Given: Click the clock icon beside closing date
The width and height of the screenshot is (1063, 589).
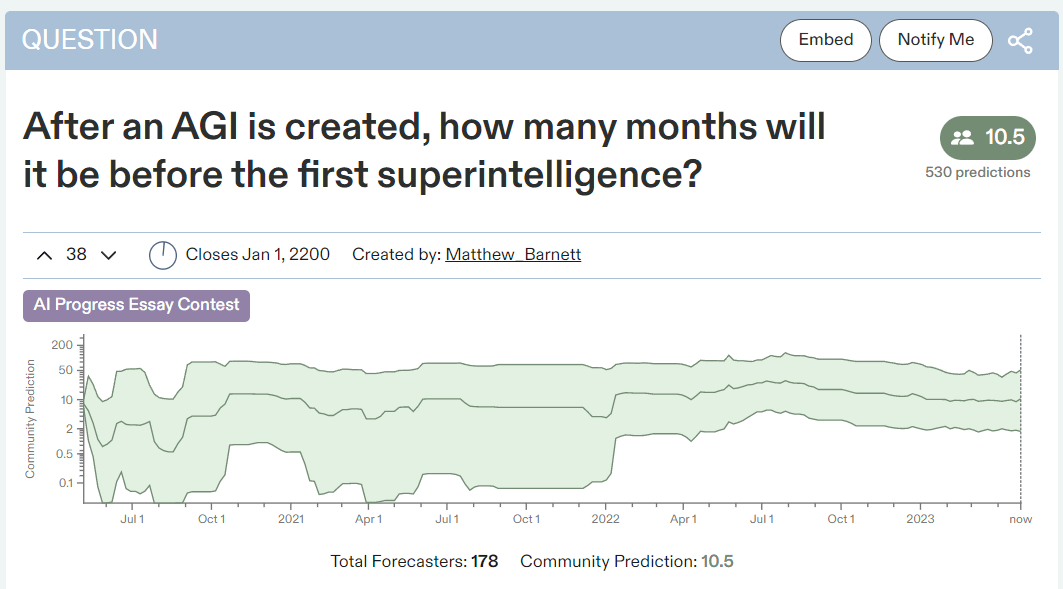Looking at the screenshot, I should pyautogui.click(x=163, y=255).
